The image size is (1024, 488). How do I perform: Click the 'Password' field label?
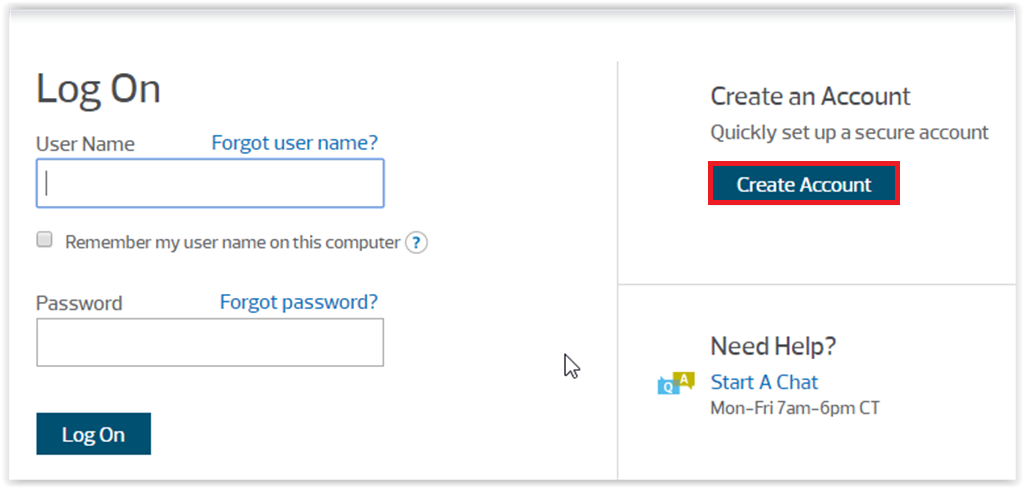pyautogui.click(x=79, y=303)
